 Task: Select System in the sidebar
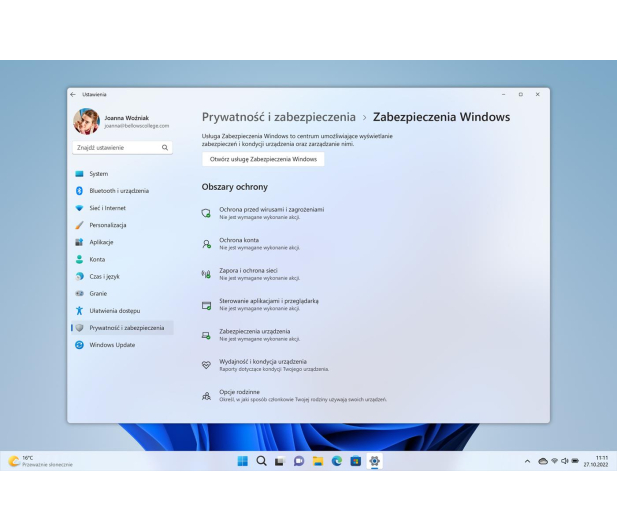[x=122, y=174]
